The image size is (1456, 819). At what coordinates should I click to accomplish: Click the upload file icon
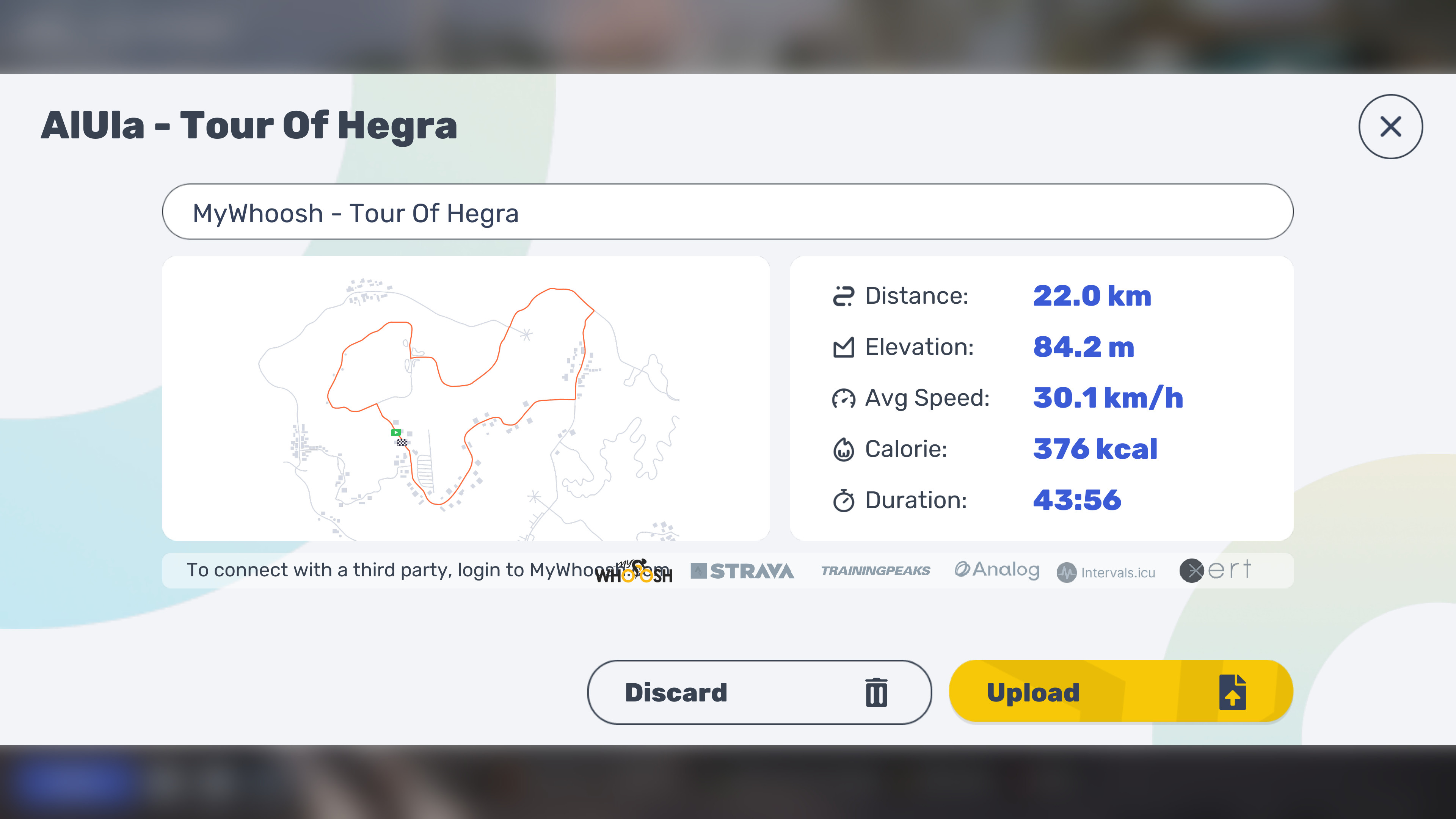1233,692
